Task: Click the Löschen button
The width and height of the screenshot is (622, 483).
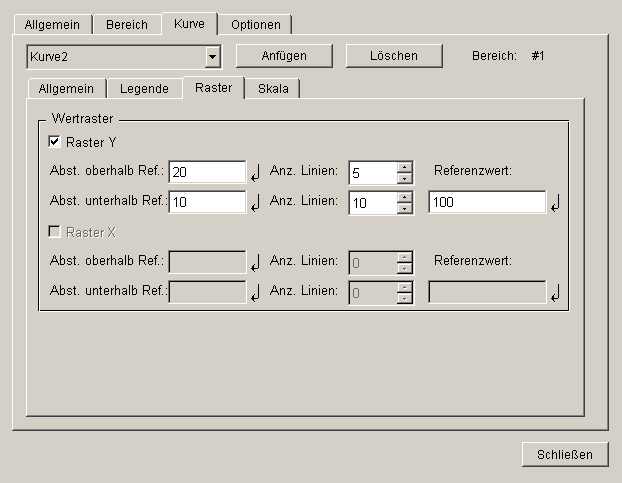Action: tap(394, 56)
